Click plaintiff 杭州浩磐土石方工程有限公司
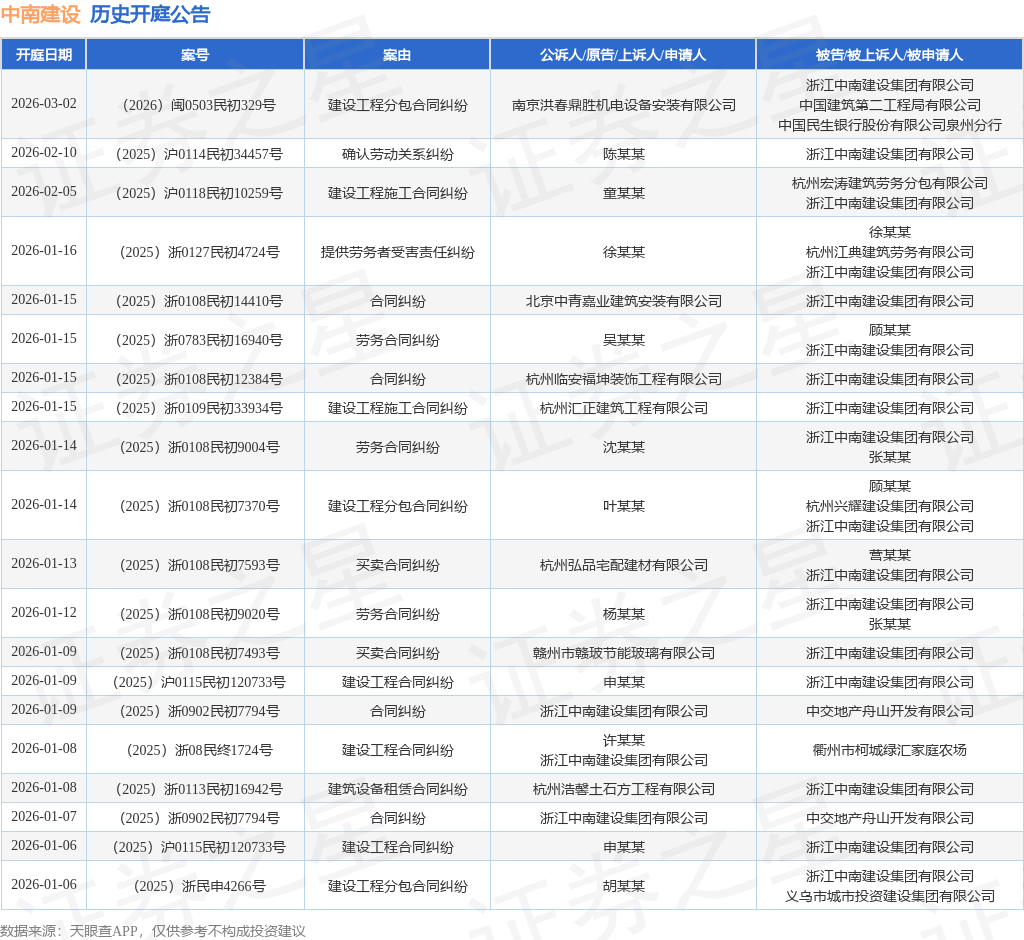The image size is (1024, 940). pos(624,789)
